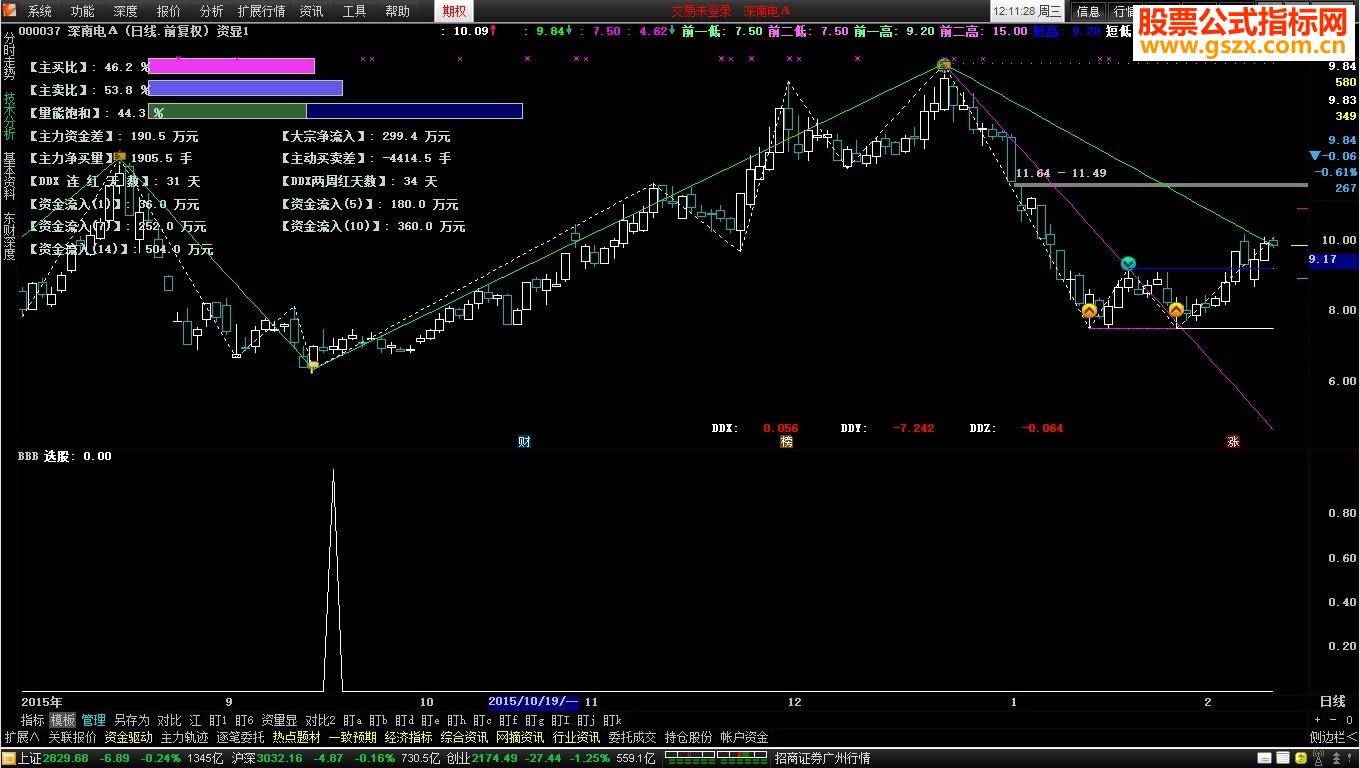Viewport: 1360px width, 768px height.
Task: Select 技术分析 in the left sidebar
Action: click(9, 116)
